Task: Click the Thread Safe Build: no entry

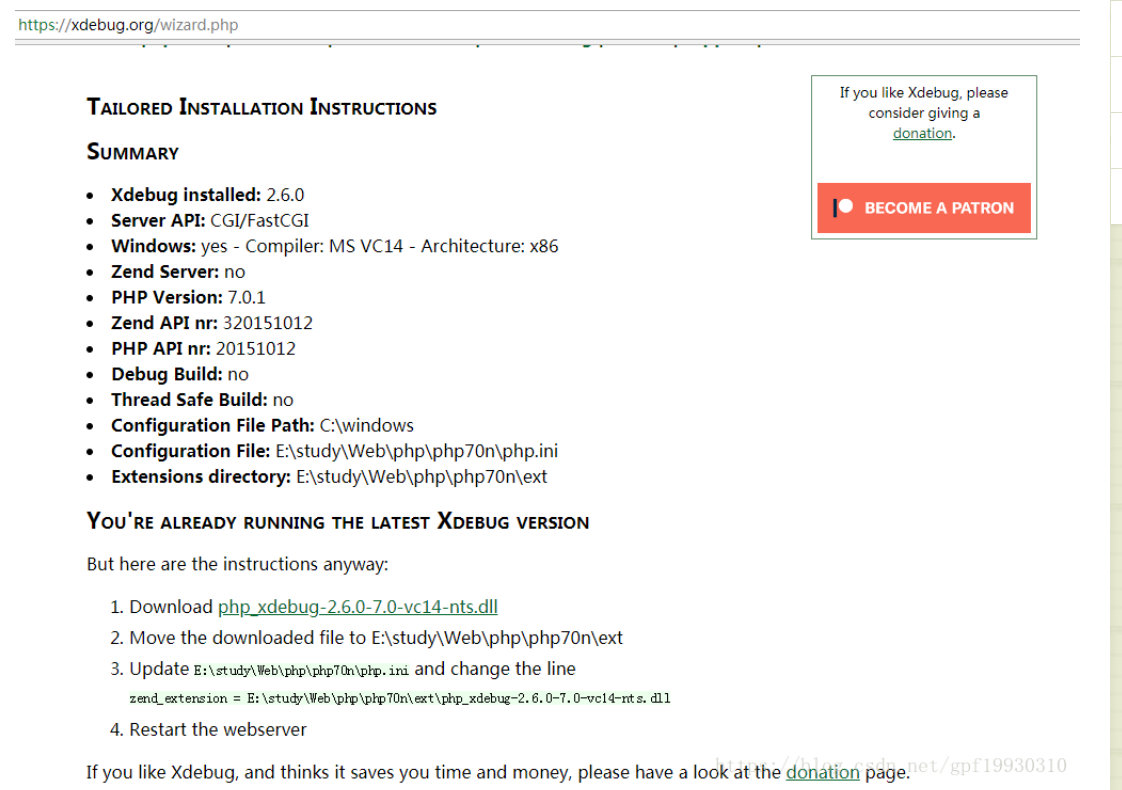Action: 202,400
